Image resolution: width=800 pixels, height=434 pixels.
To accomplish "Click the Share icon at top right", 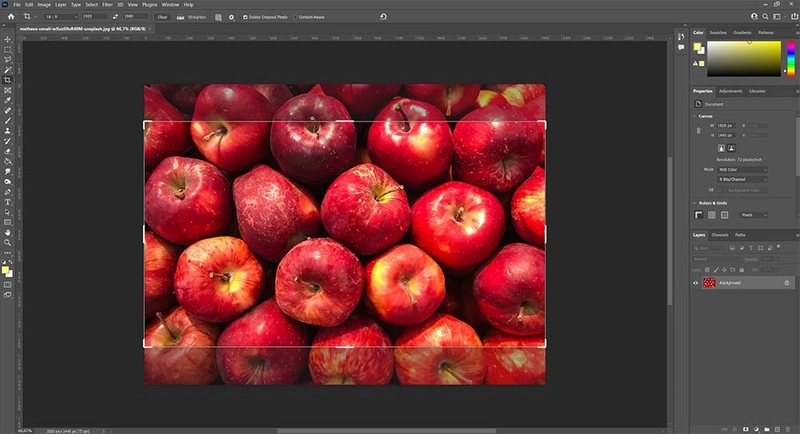I will (794, 16).
